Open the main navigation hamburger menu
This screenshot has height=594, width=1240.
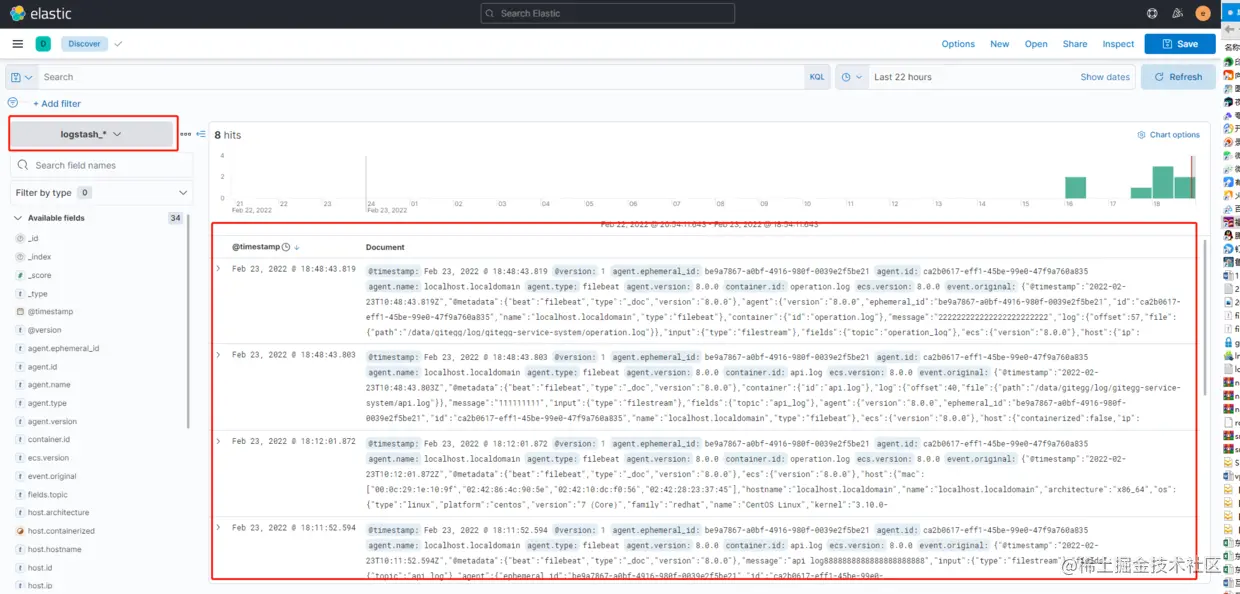point(17,44)
